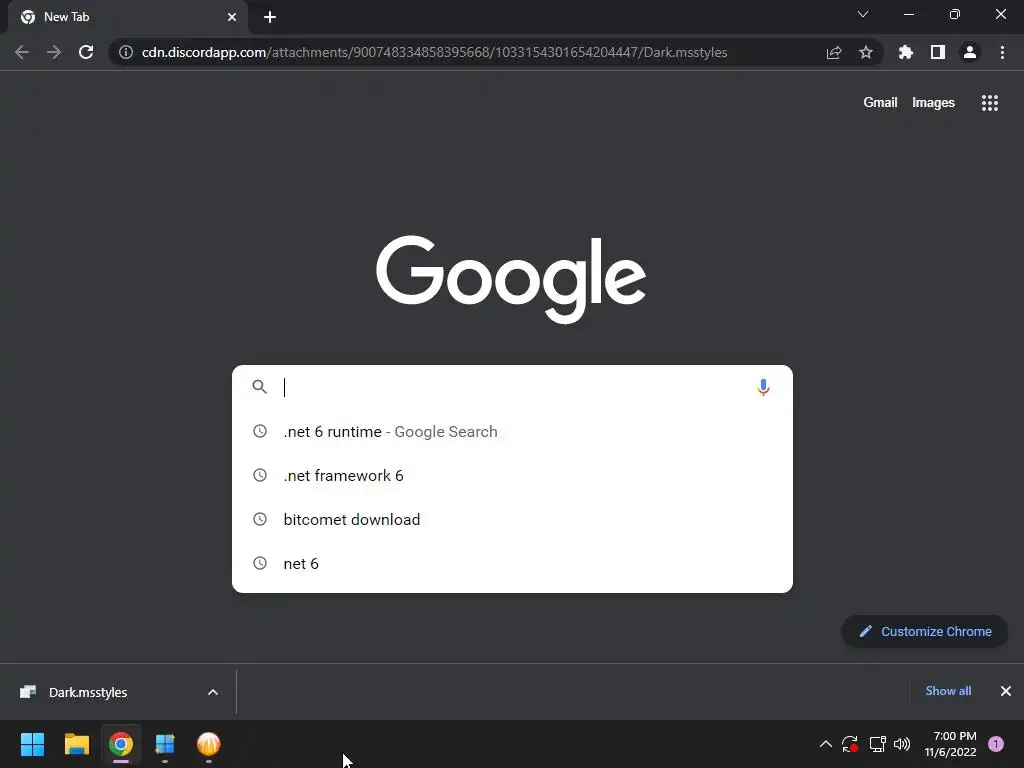
Task: Open the Extensions puzzle icon
Action: point(906,52)
